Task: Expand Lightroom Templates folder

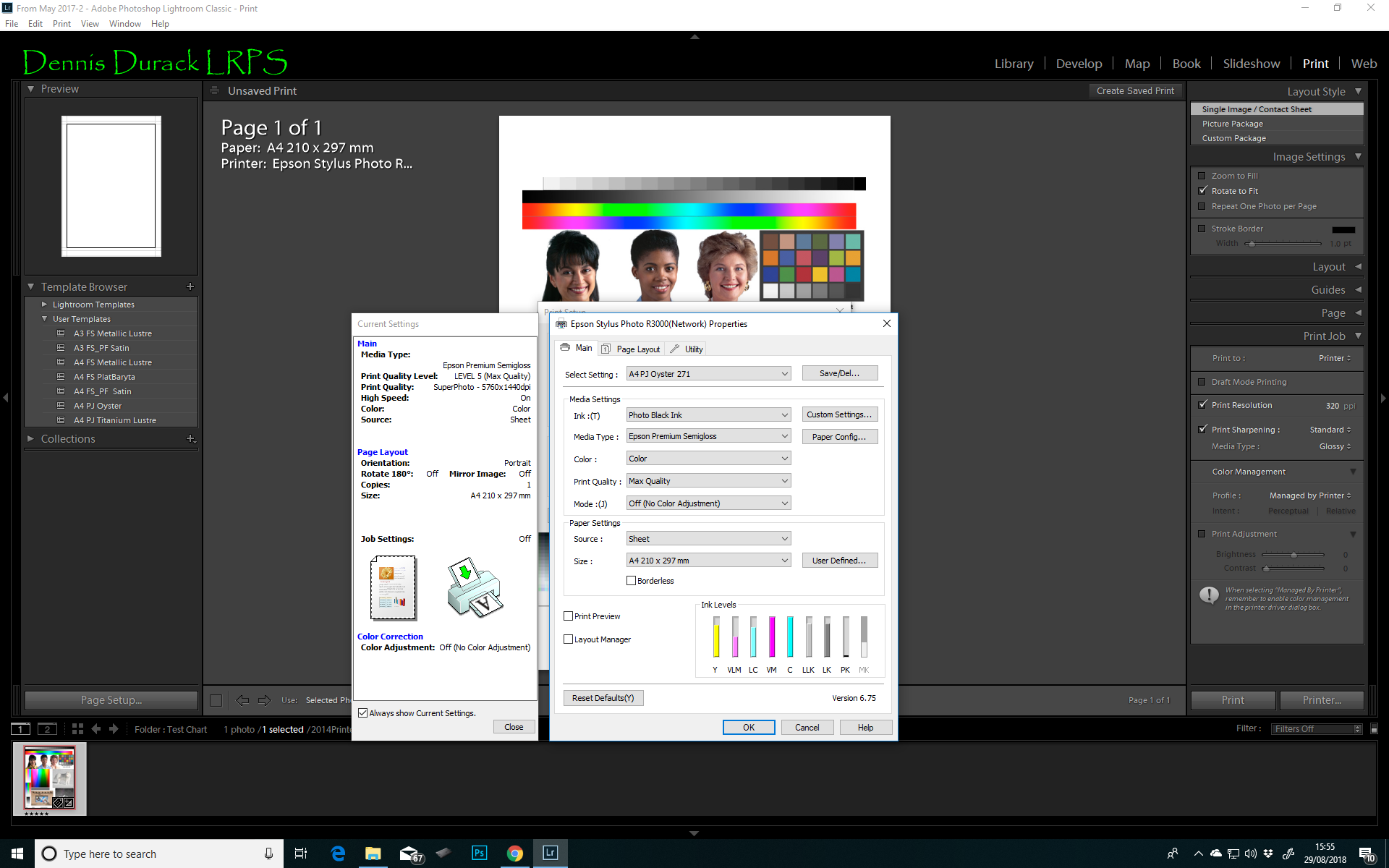Action: (44, 305)
